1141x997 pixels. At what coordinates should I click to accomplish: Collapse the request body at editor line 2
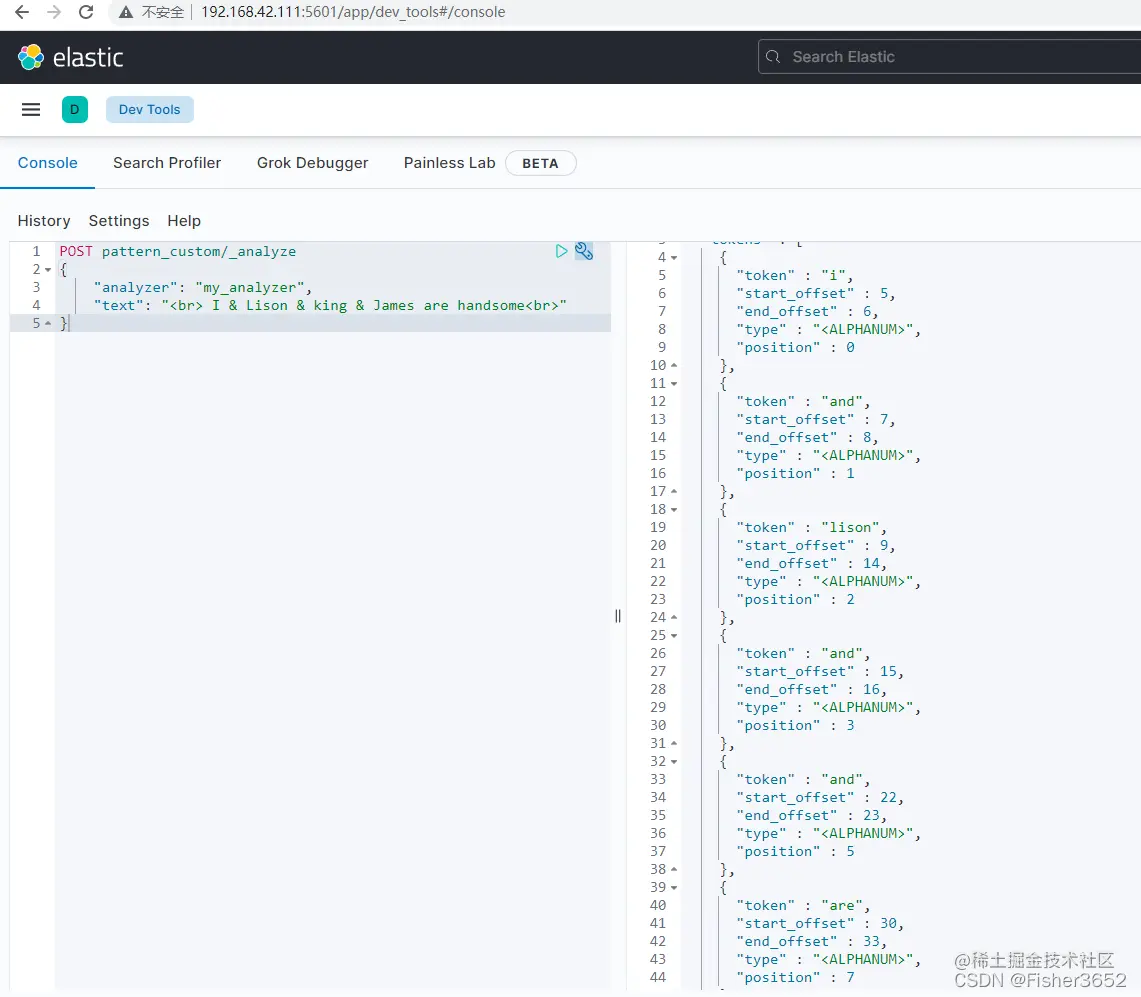(x=48, y=270)
